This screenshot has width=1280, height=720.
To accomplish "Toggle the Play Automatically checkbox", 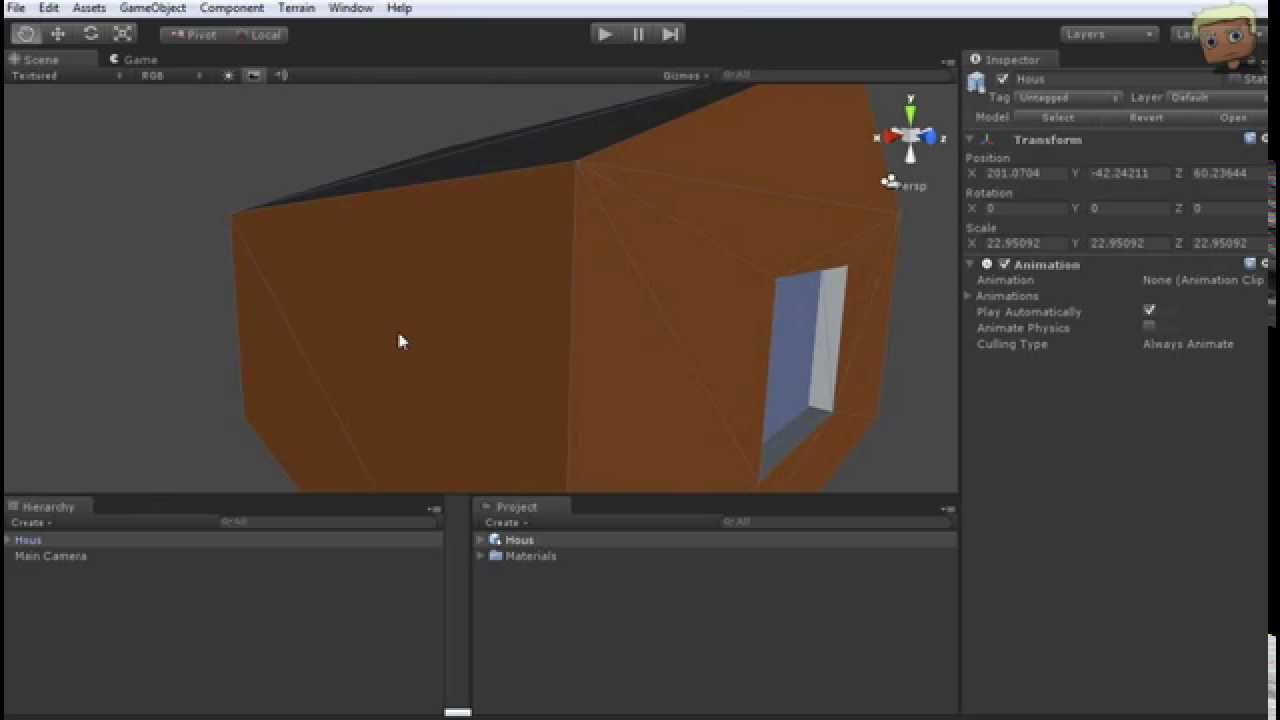I will click(1149, 311).
